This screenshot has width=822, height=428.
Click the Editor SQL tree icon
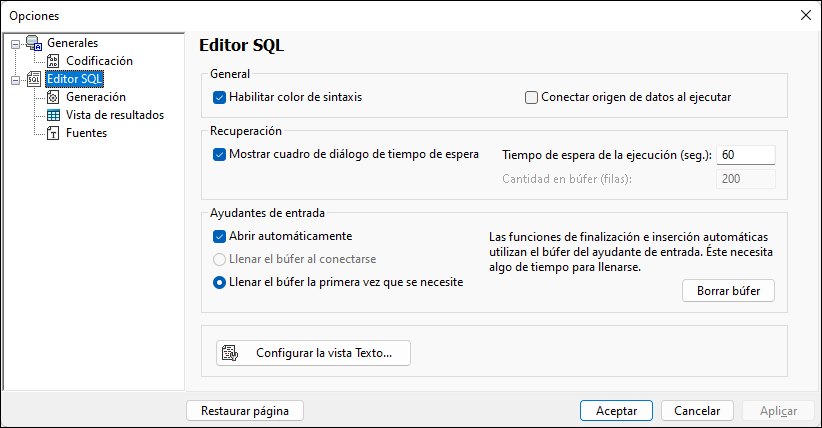pos(34,79)
